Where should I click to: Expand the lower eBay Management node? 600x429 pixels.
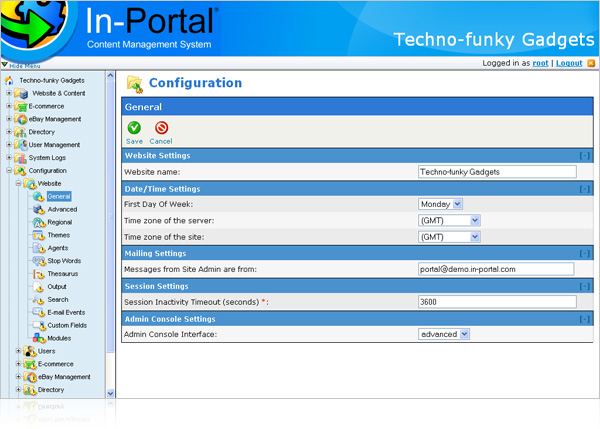coord(18,377)
